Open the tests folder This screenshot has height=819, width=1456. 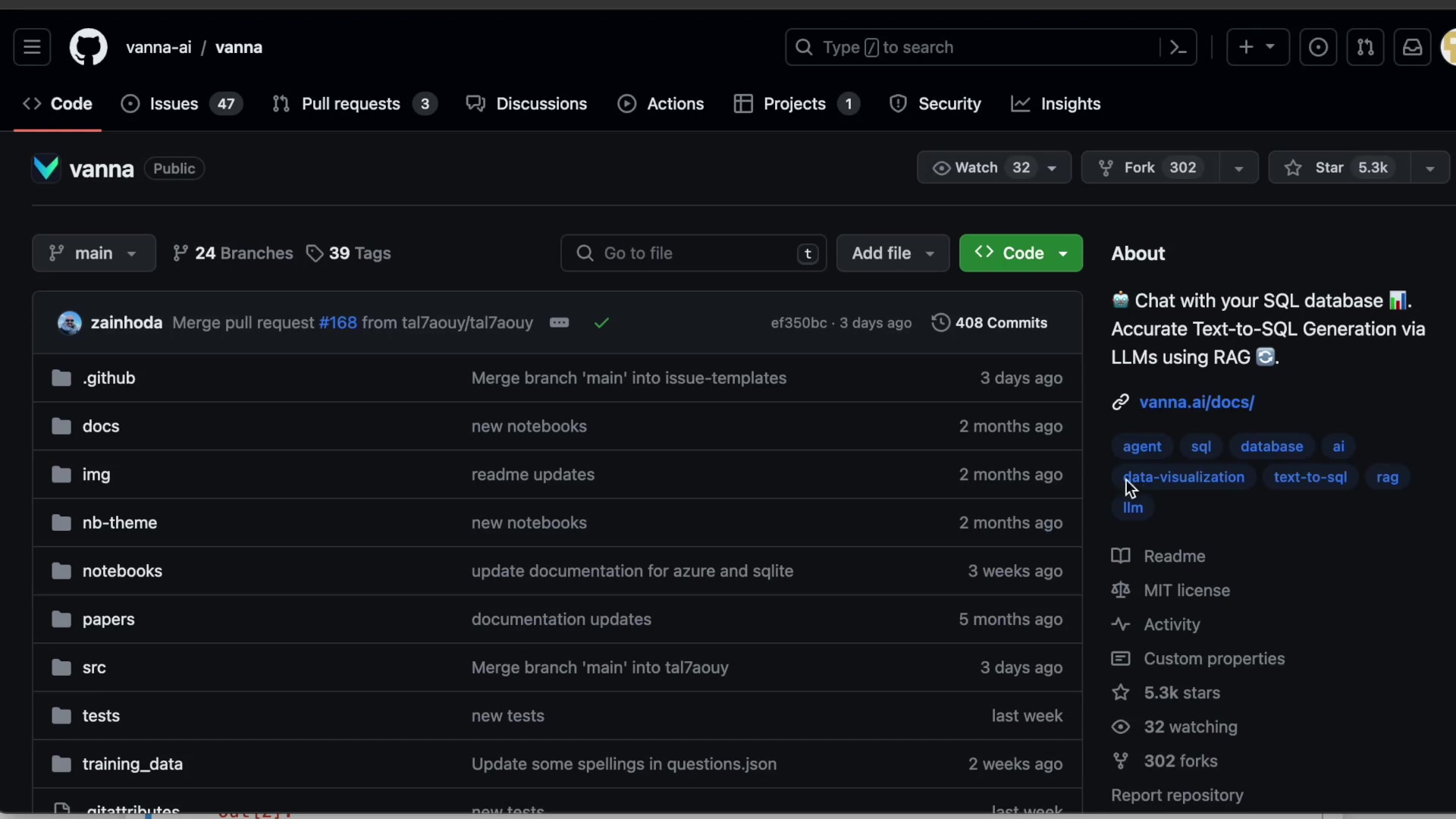click(x=101, y=716)
